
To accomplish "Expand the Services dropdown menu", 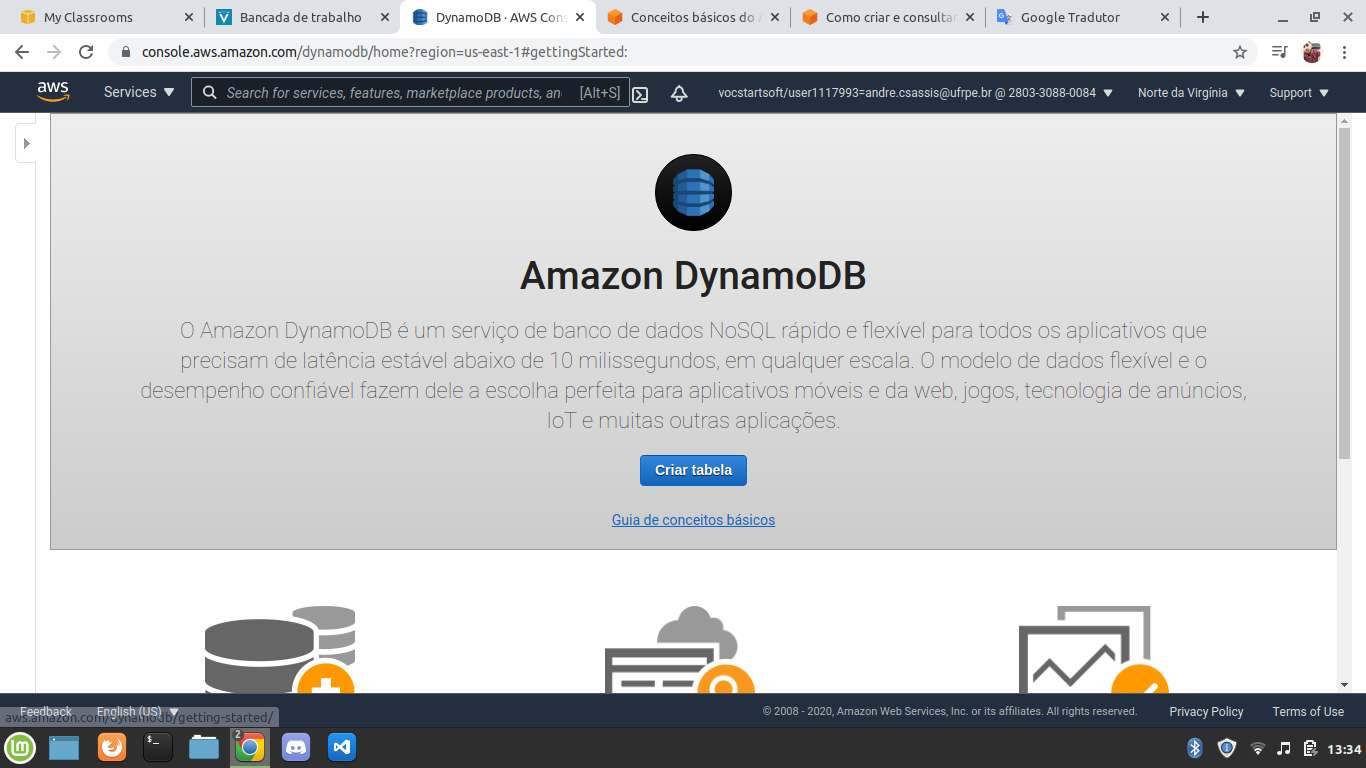I will (139, 92).
